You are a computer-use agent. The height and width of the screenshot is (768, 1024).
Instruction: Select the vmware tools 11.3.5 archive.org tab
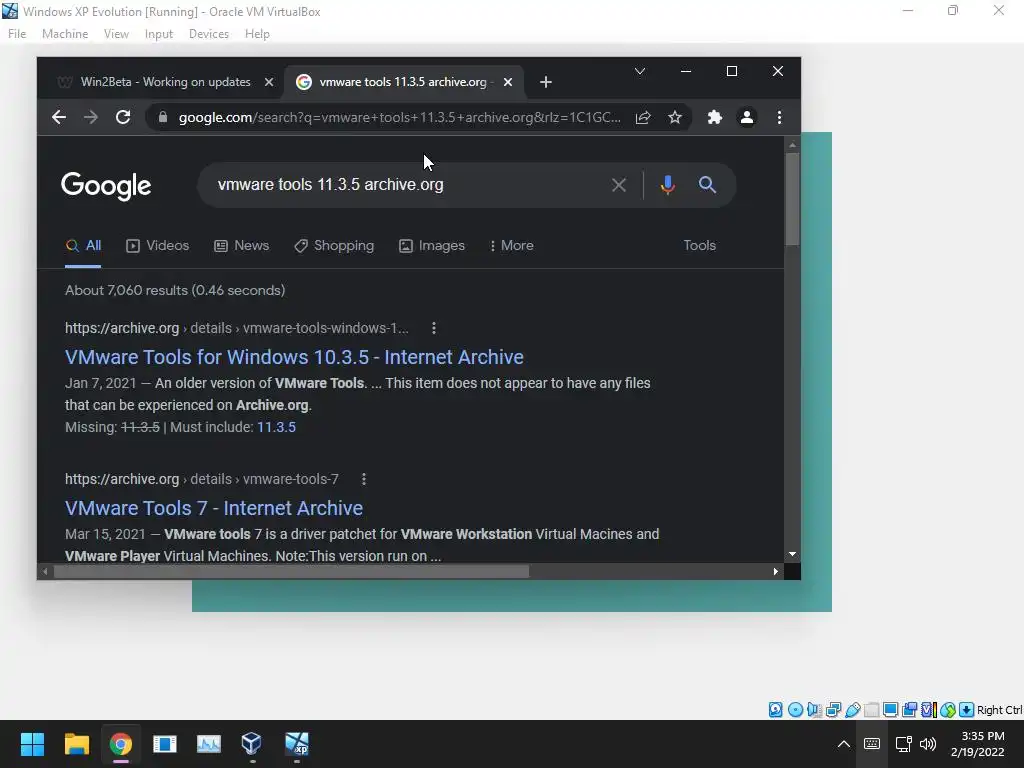403,82
